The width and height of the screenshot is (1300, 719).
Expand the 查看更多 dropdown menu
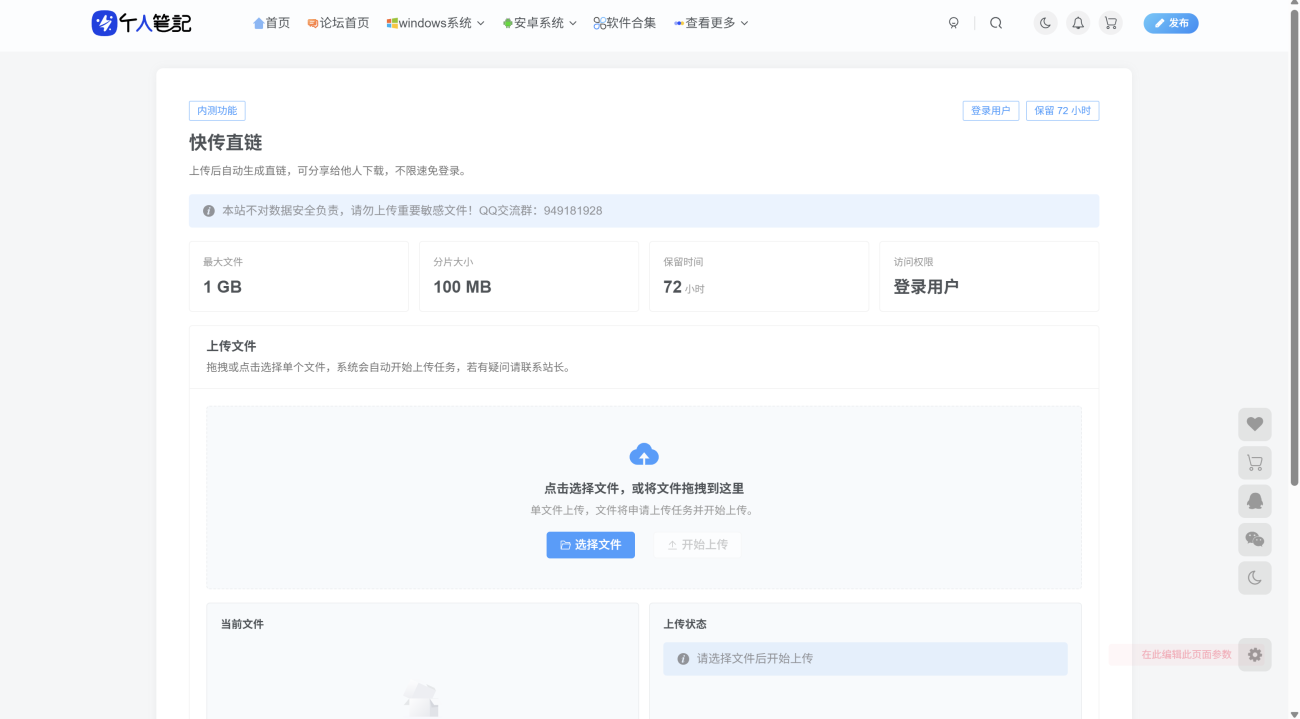click(x=711, y=23)
